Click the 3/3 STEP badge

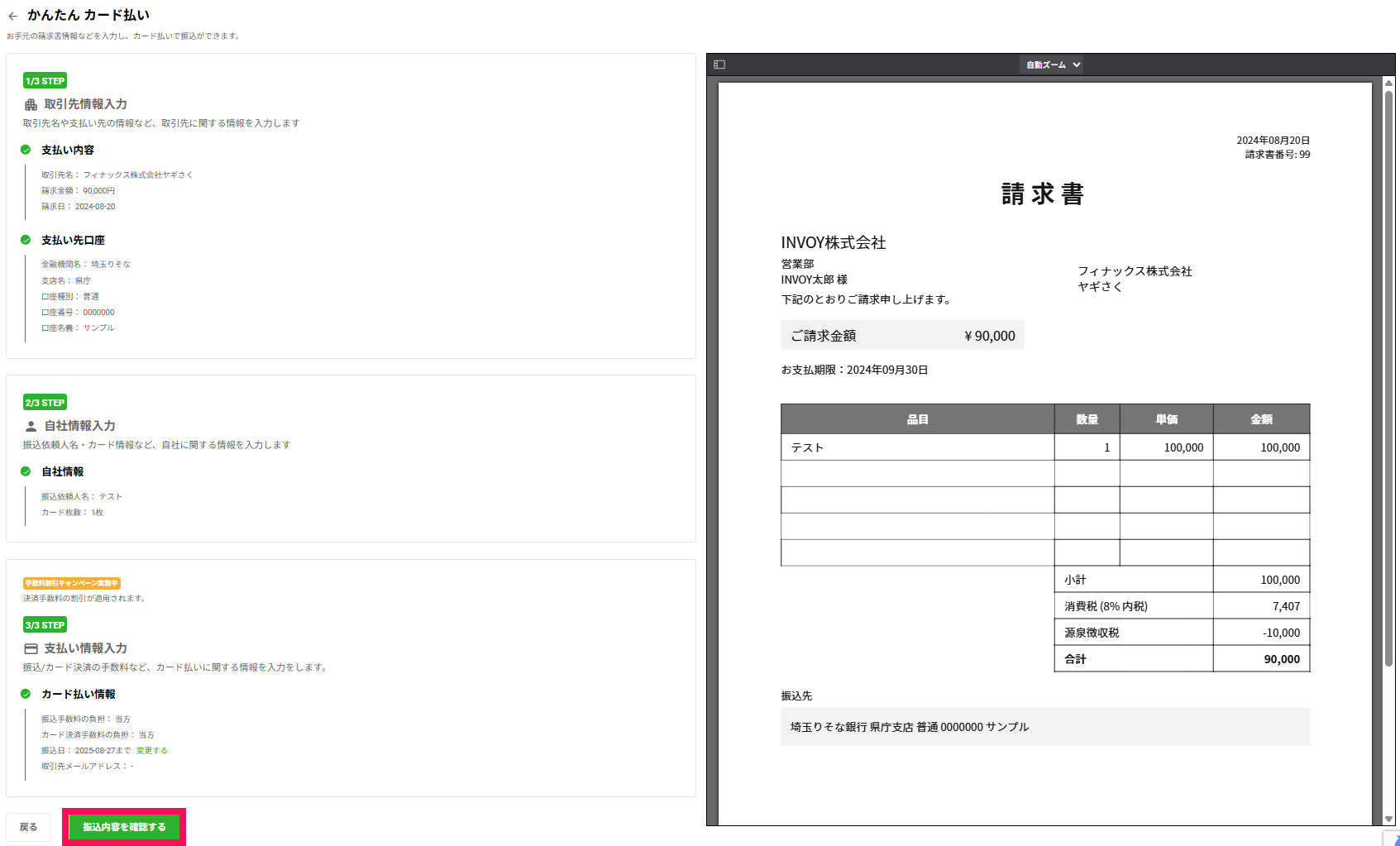(x=45, y=625)
